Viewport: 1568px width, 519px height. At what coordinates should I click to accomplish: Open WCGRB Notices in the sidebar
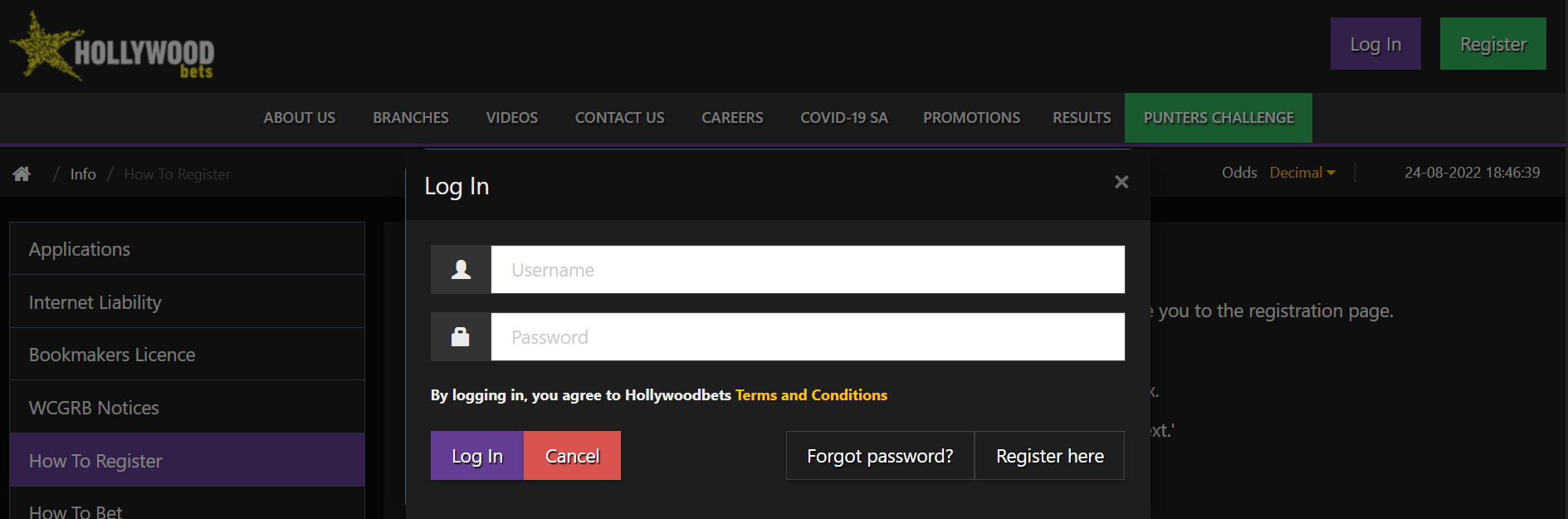coord(94,408)
